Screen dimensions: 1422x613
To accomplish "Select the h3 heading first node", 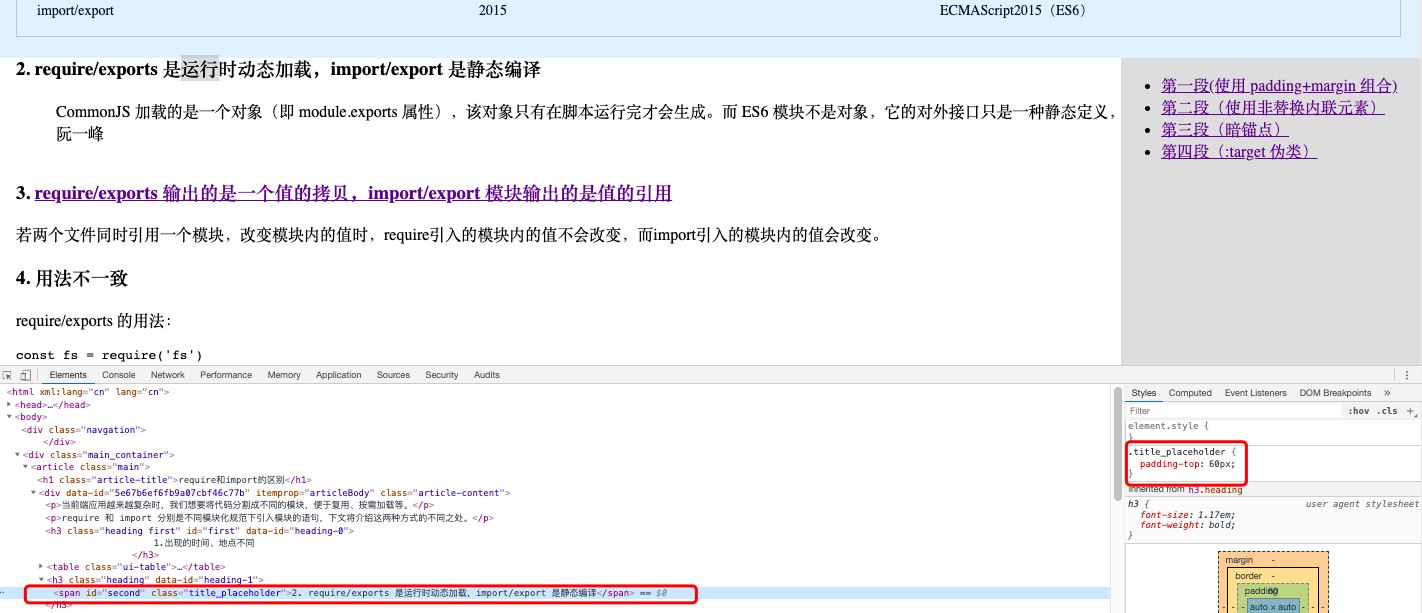I will click(200, 531).
